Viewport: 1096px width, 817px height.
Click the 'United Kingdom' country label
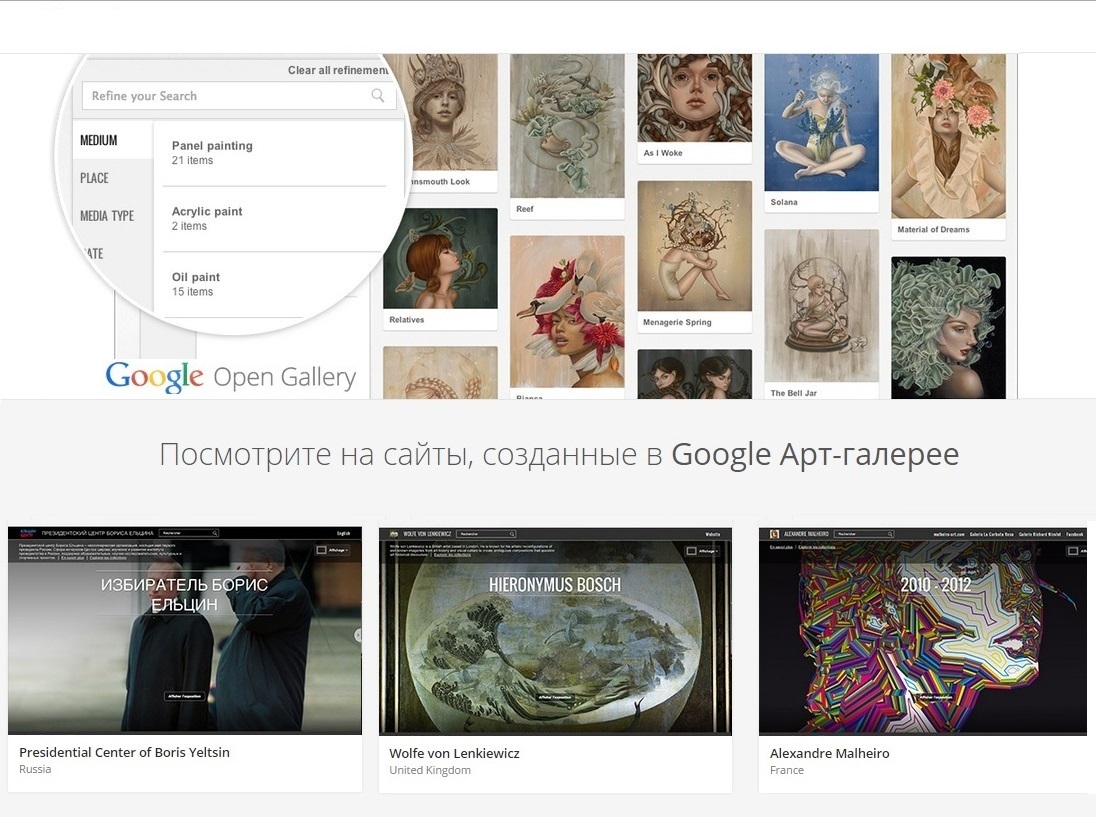(x=430, y=770)
